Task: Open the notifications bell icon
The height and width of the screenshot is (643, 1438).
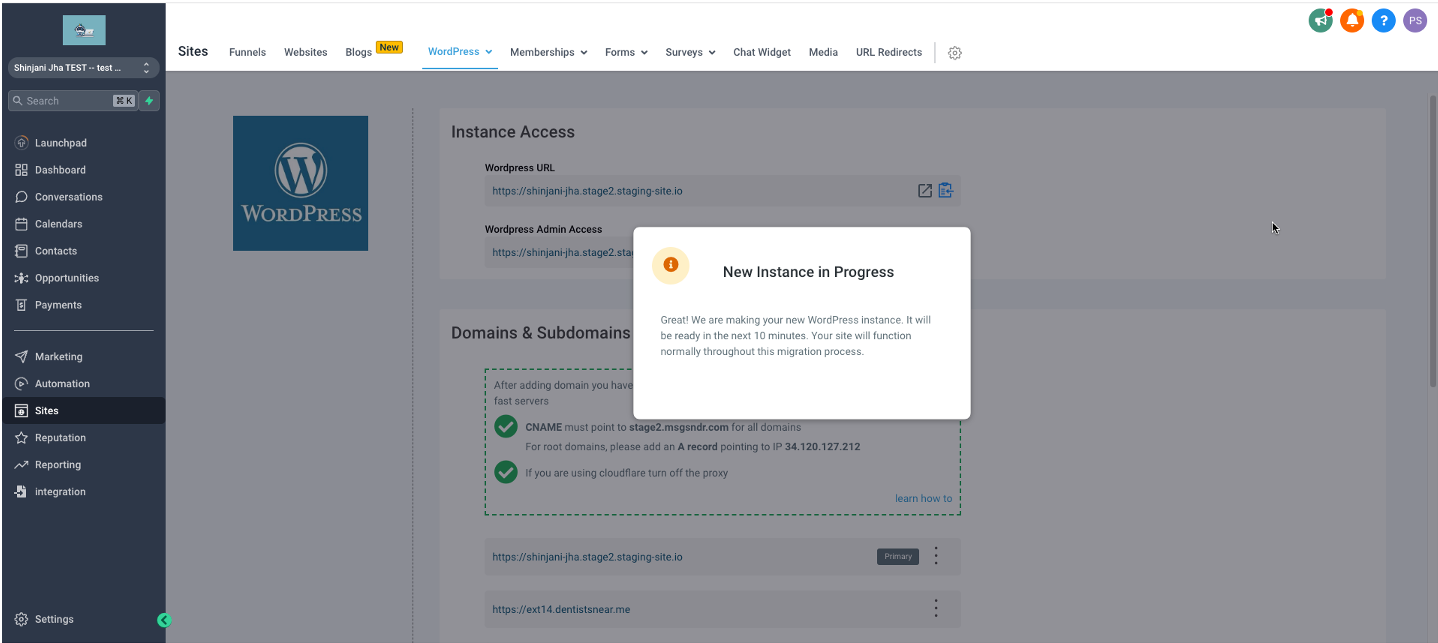Action: [1352, 20]
